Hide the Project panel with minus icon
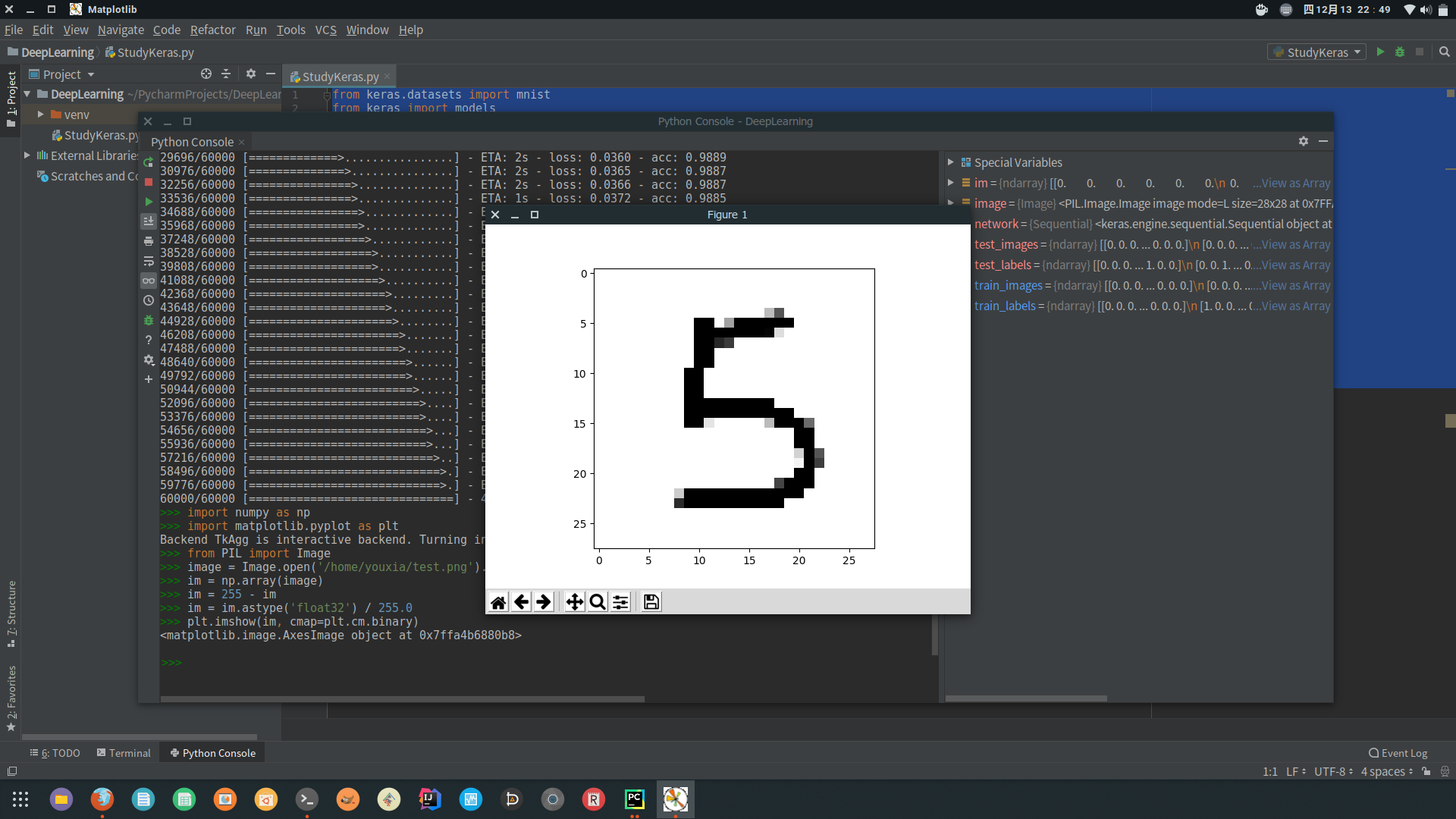The image size is (1456, 819). coord(271,74)
